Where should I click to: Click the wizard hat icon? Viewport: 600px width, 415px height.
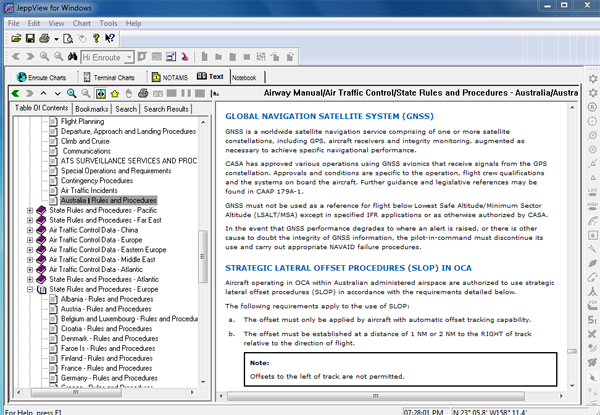[x=185, y=57]
